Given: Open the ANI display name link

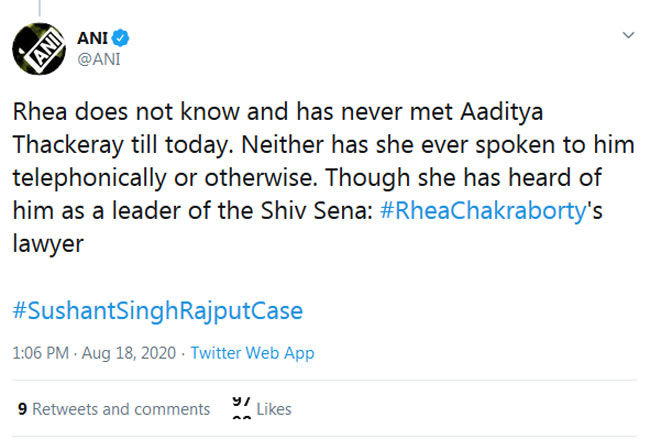Looking at the screenshot, I should [92, 38].
